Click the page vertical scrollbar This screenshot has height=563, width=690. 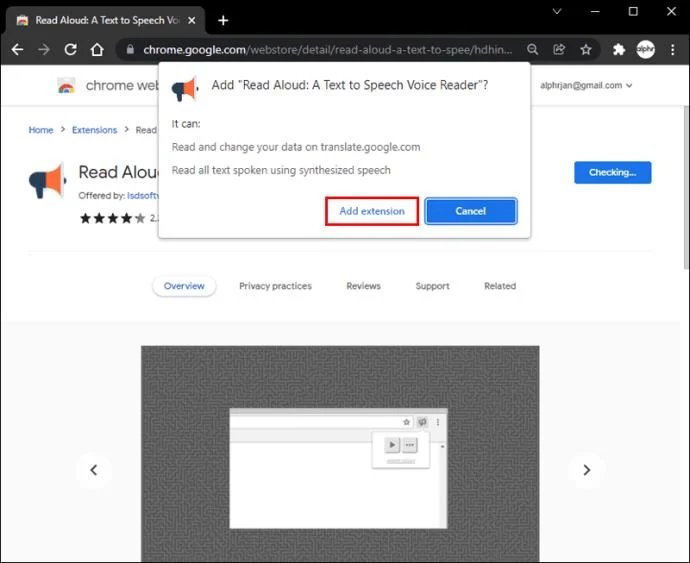[686, 187]
